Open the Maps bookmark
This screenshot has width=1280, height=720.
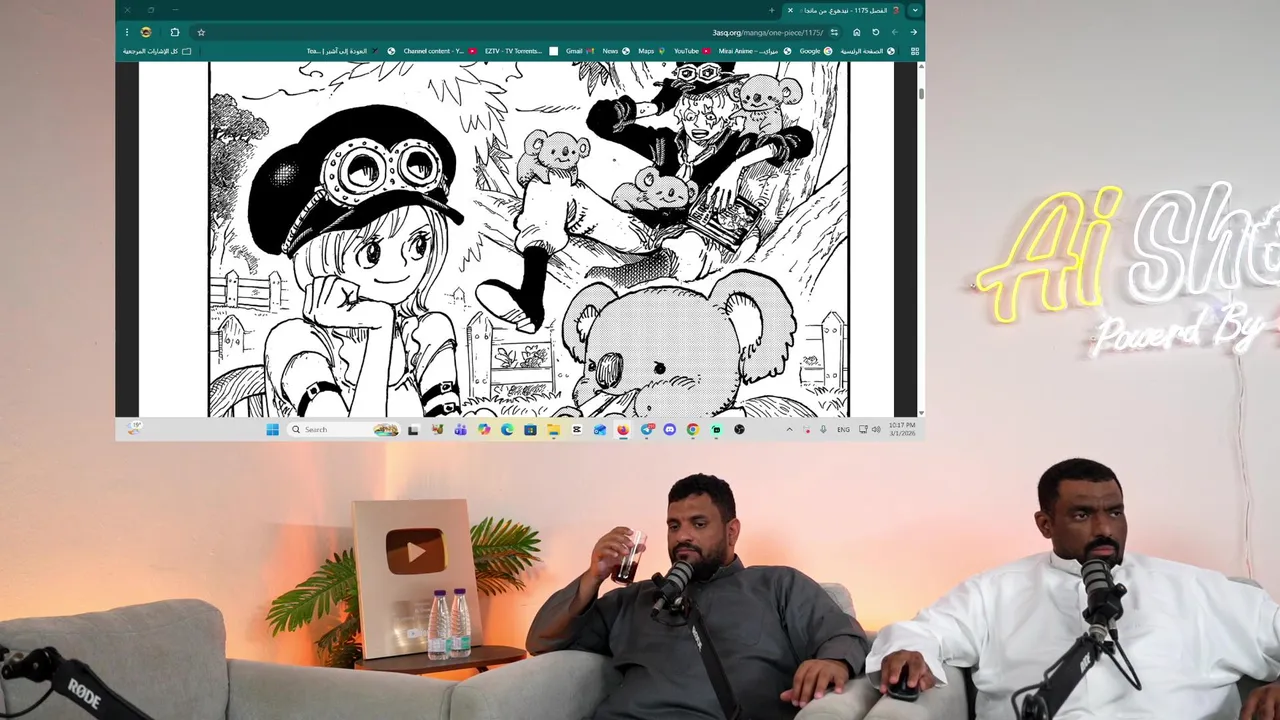click(652, 51)
